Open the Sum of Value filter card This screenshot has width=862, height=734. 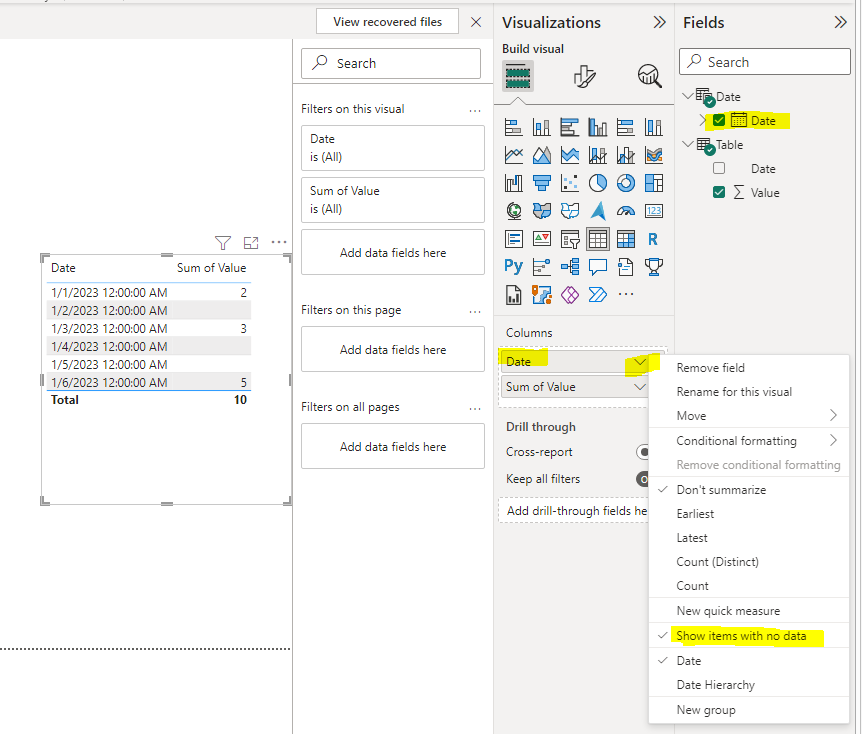coord(393,200)
